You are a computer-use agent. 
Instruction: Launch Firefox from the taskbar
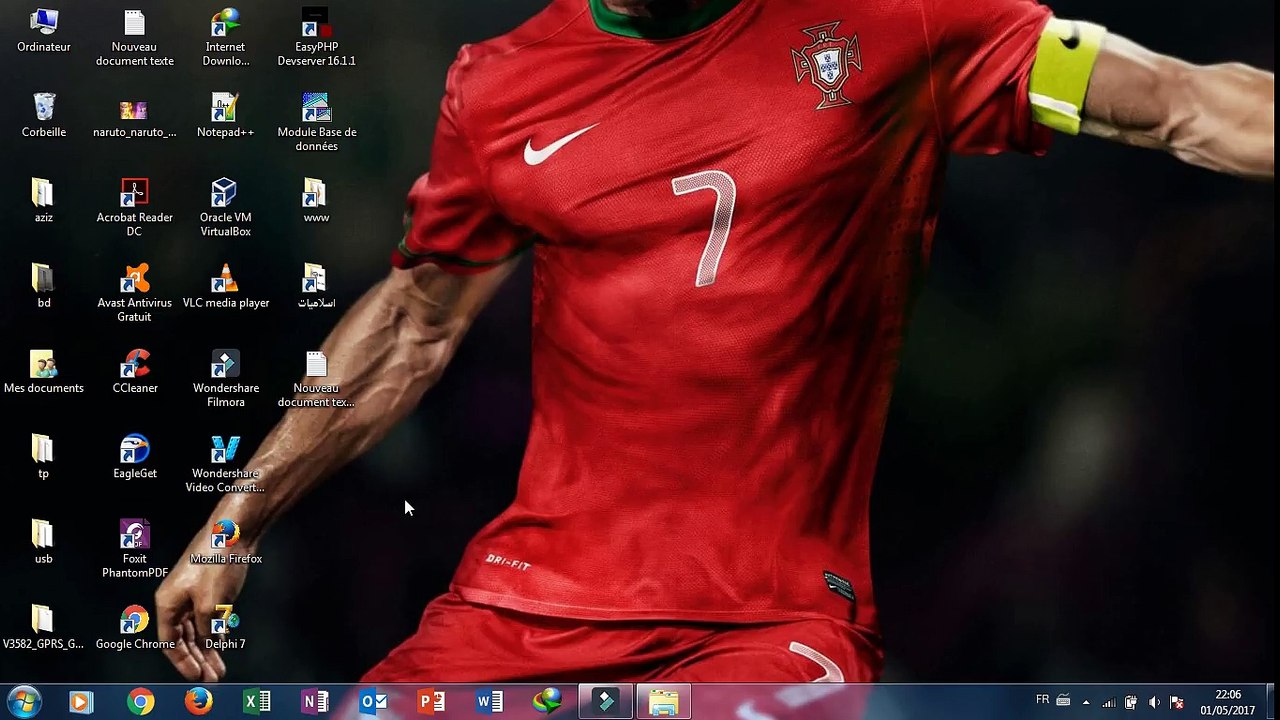click(198, 702)
